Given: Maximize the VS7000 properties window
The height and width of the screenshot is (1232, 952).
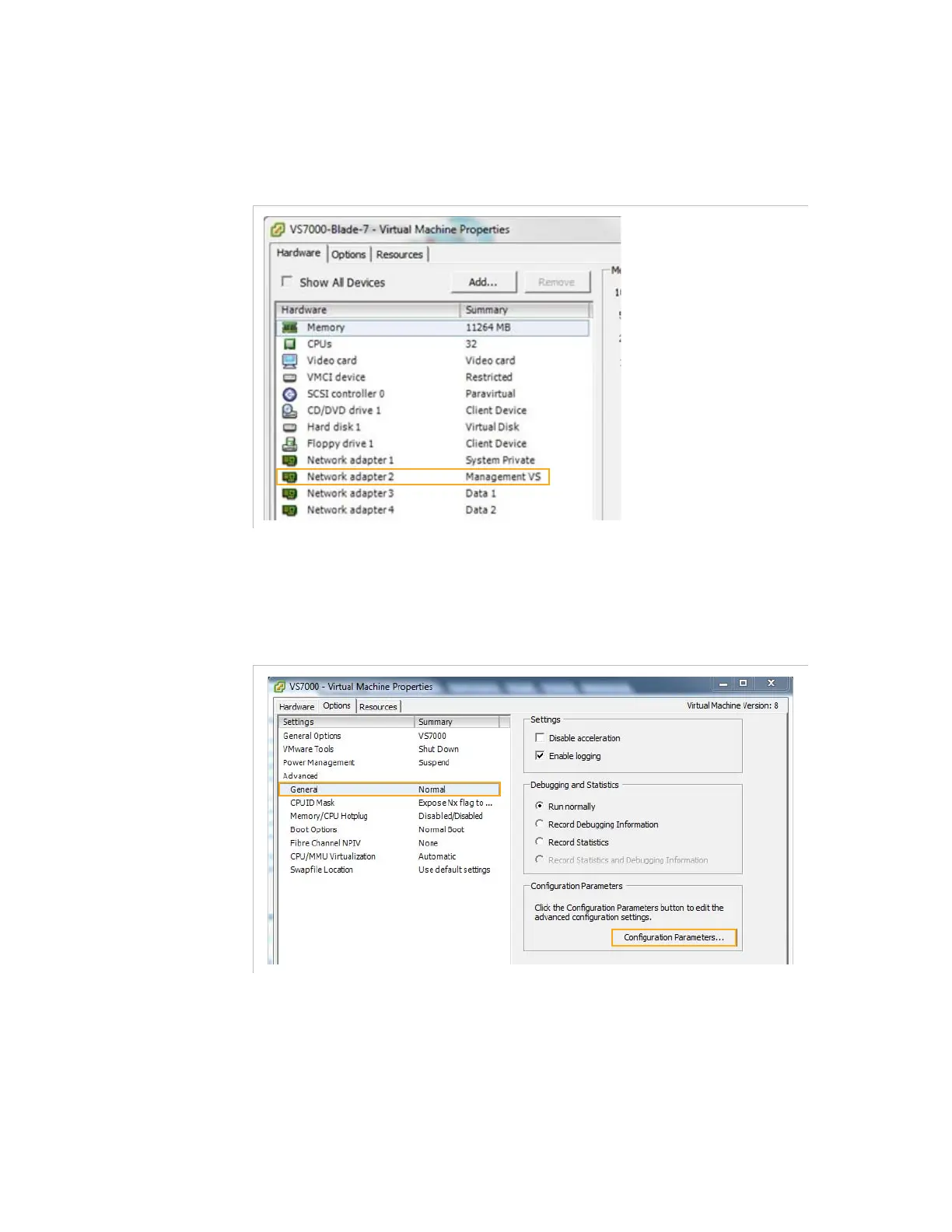Looking at the screenshot, I should [x=744, y=684].
